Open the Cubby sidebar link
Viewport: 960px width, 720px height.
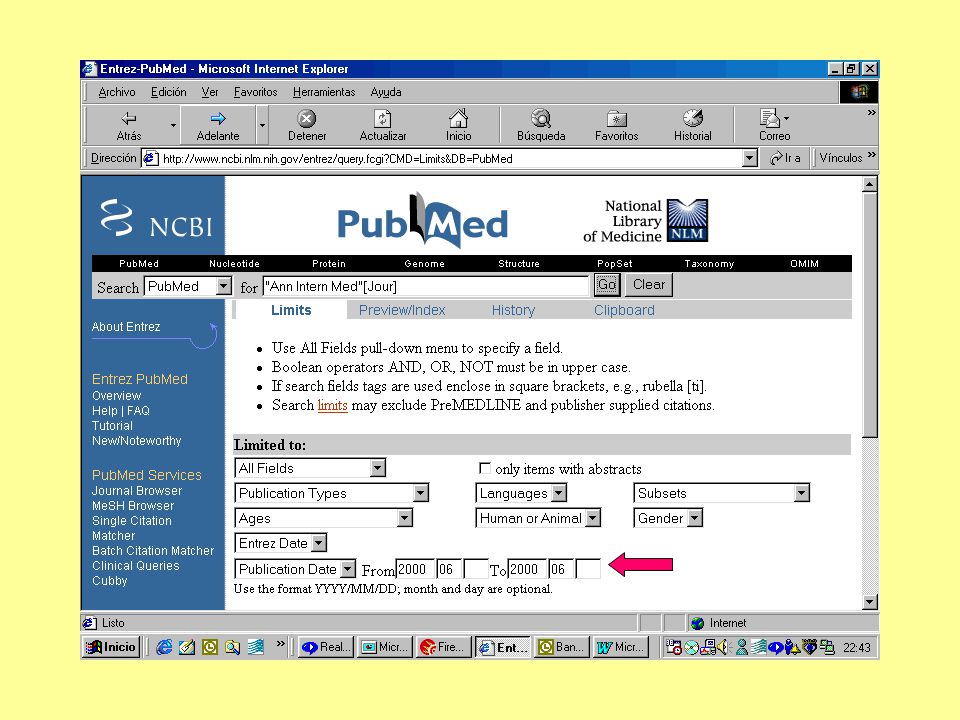(x=110, y=580)
